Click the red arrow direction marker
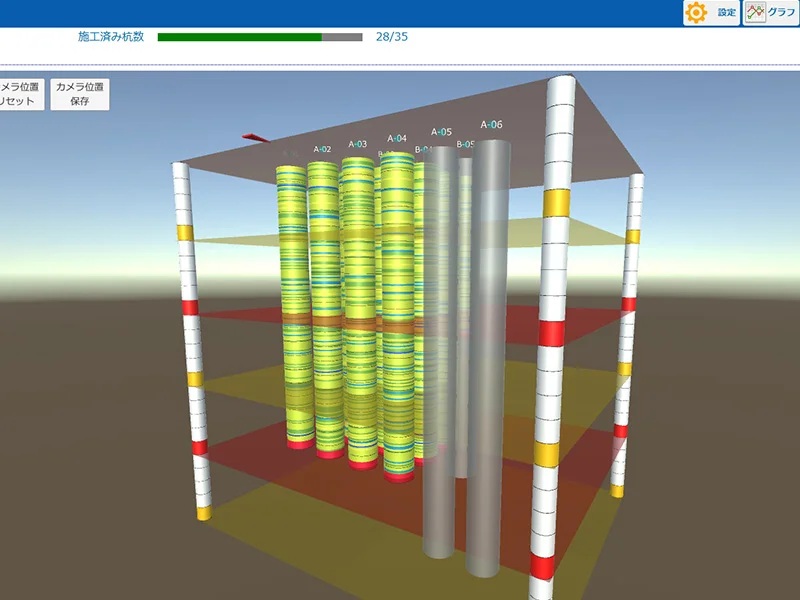The image size is (800, 600). click(254, 137)
